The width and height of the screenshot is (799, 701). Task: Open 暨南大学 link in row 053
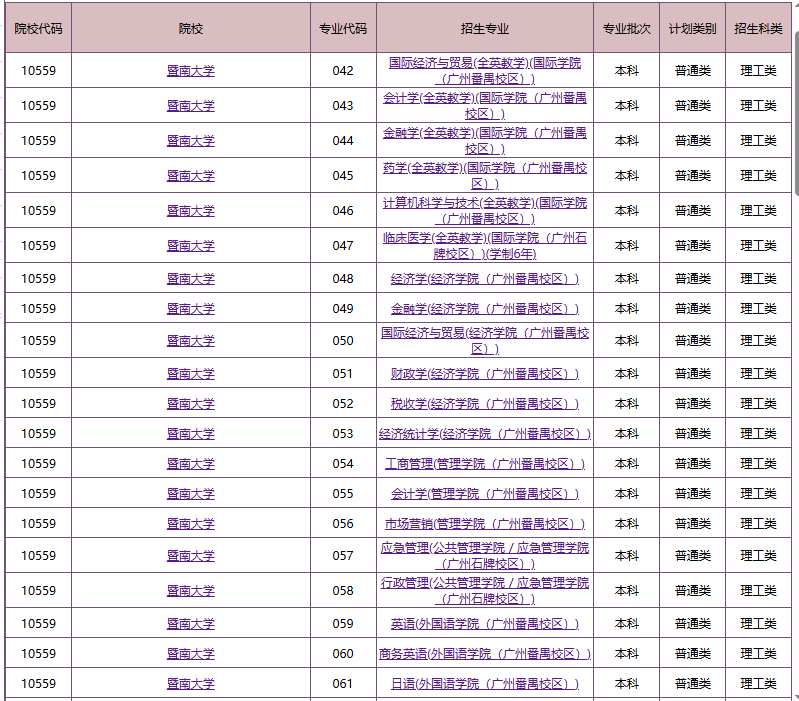191,434
